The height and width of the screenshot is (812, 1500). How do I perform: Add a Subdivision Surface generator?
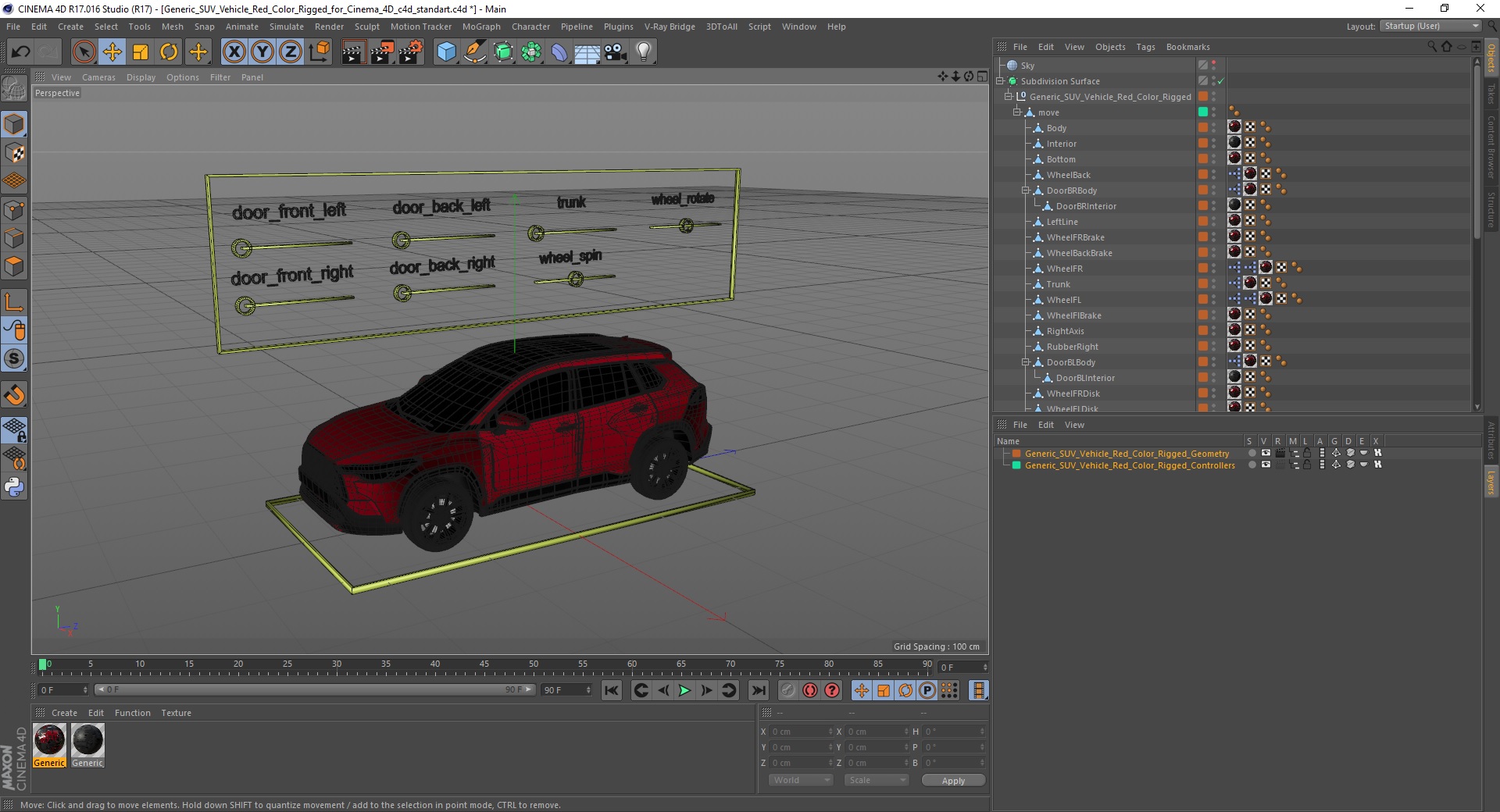pos(504,52)
